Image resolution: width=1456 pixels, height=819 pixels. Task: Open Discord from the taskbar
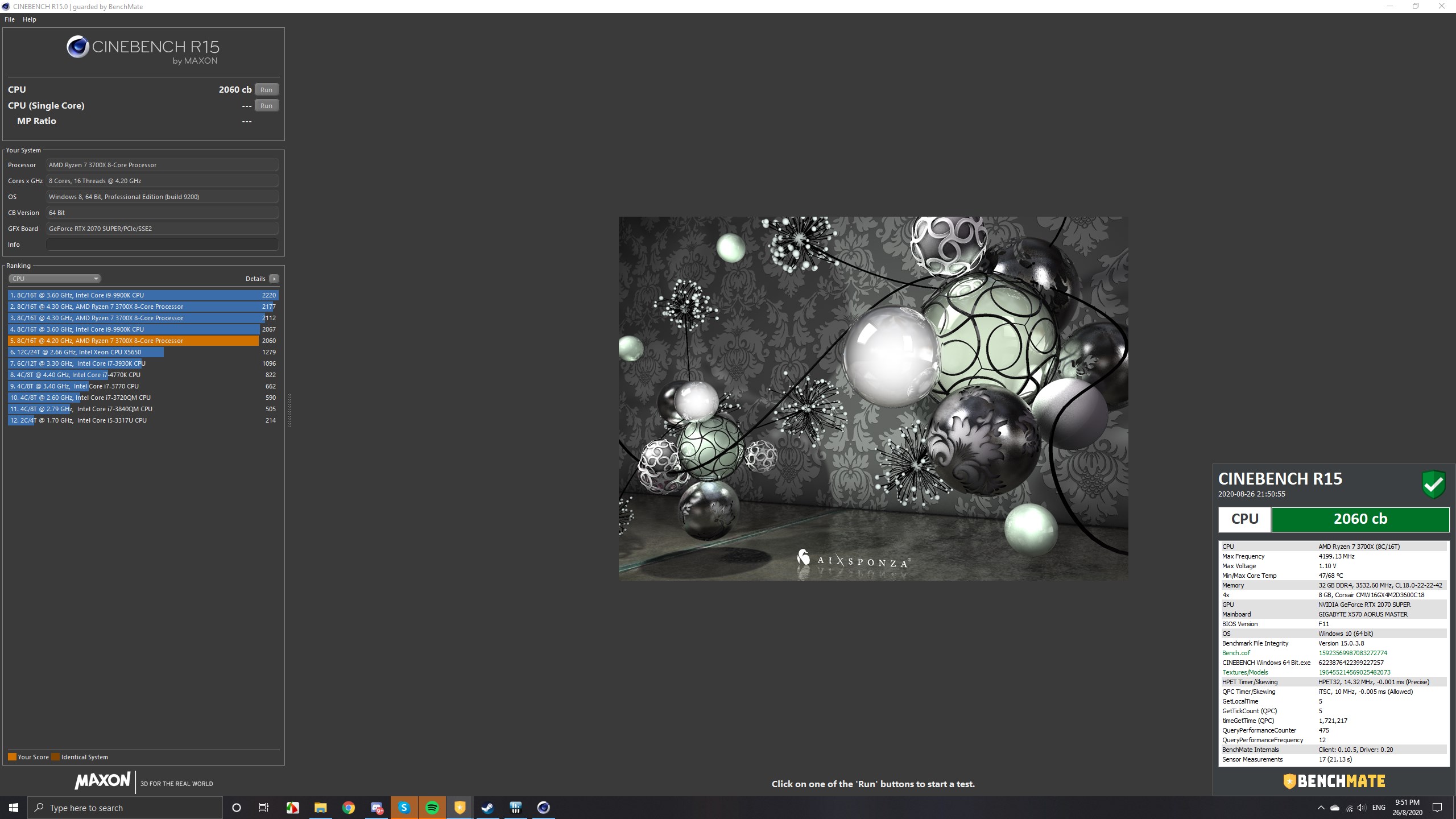[376, 808]
